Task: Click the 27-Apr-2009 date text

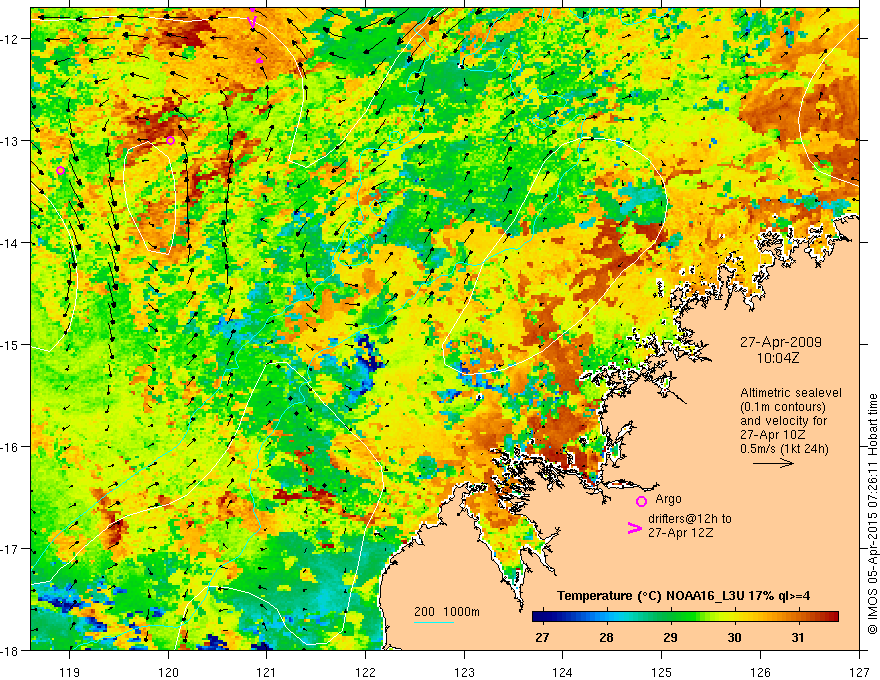Action: point(781,342)
